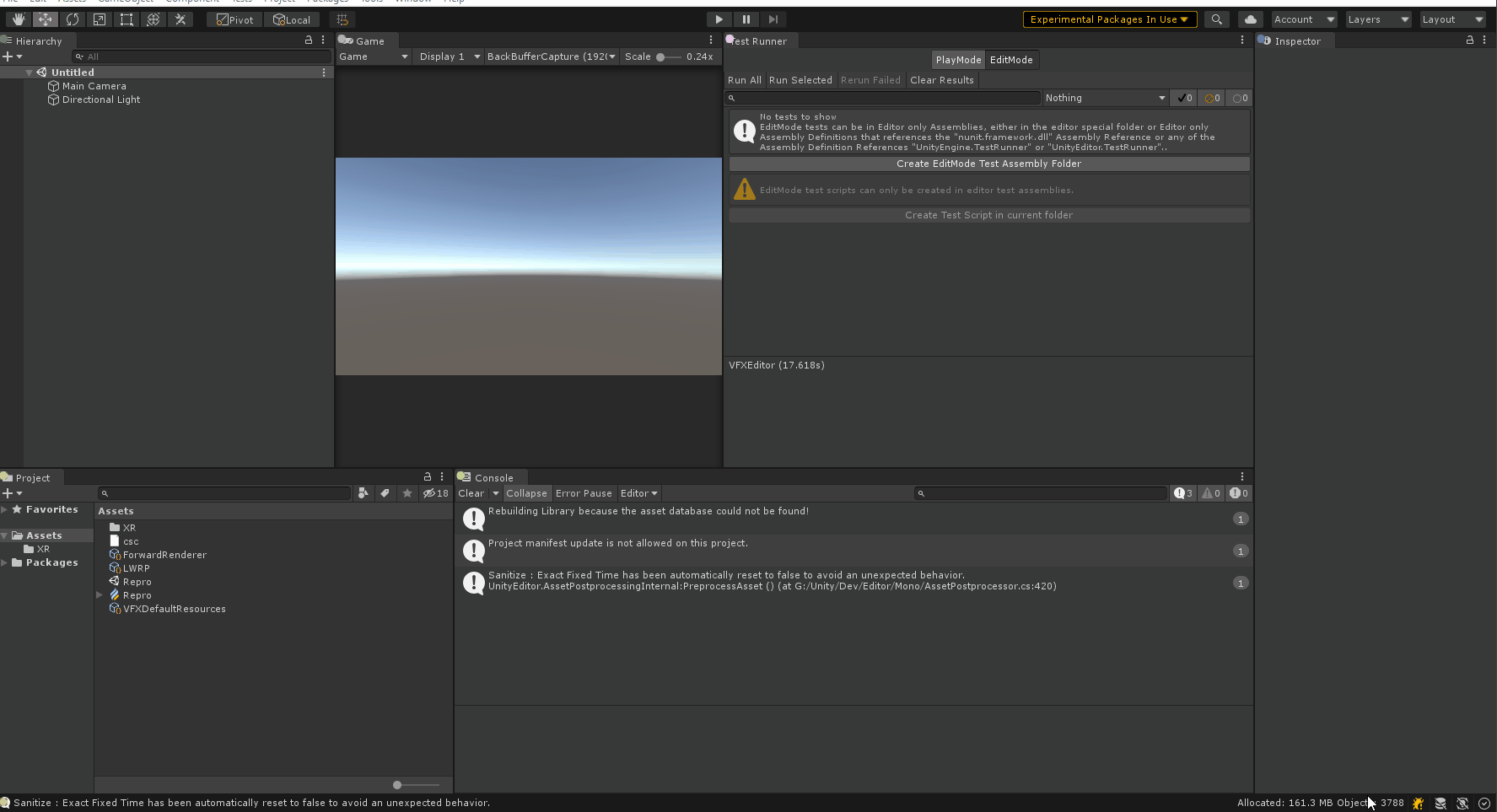Toggle the console errors count filter
The height and width of the screenshot is (812, 1497).
tap(1239, 493)
